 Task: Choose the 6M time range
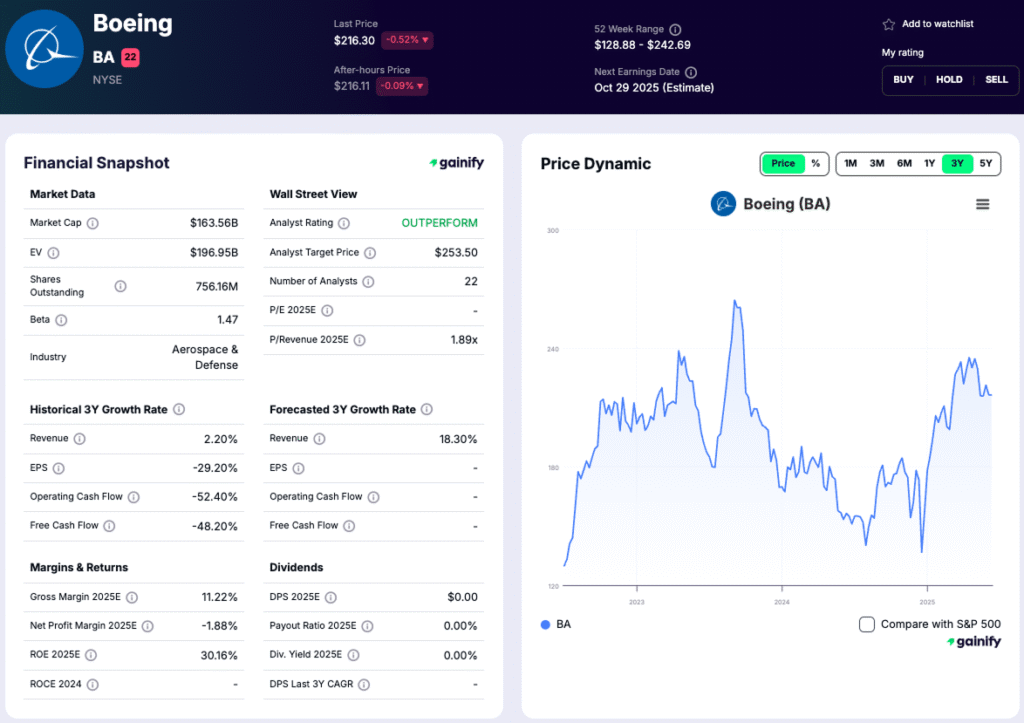tap(903, 163)
